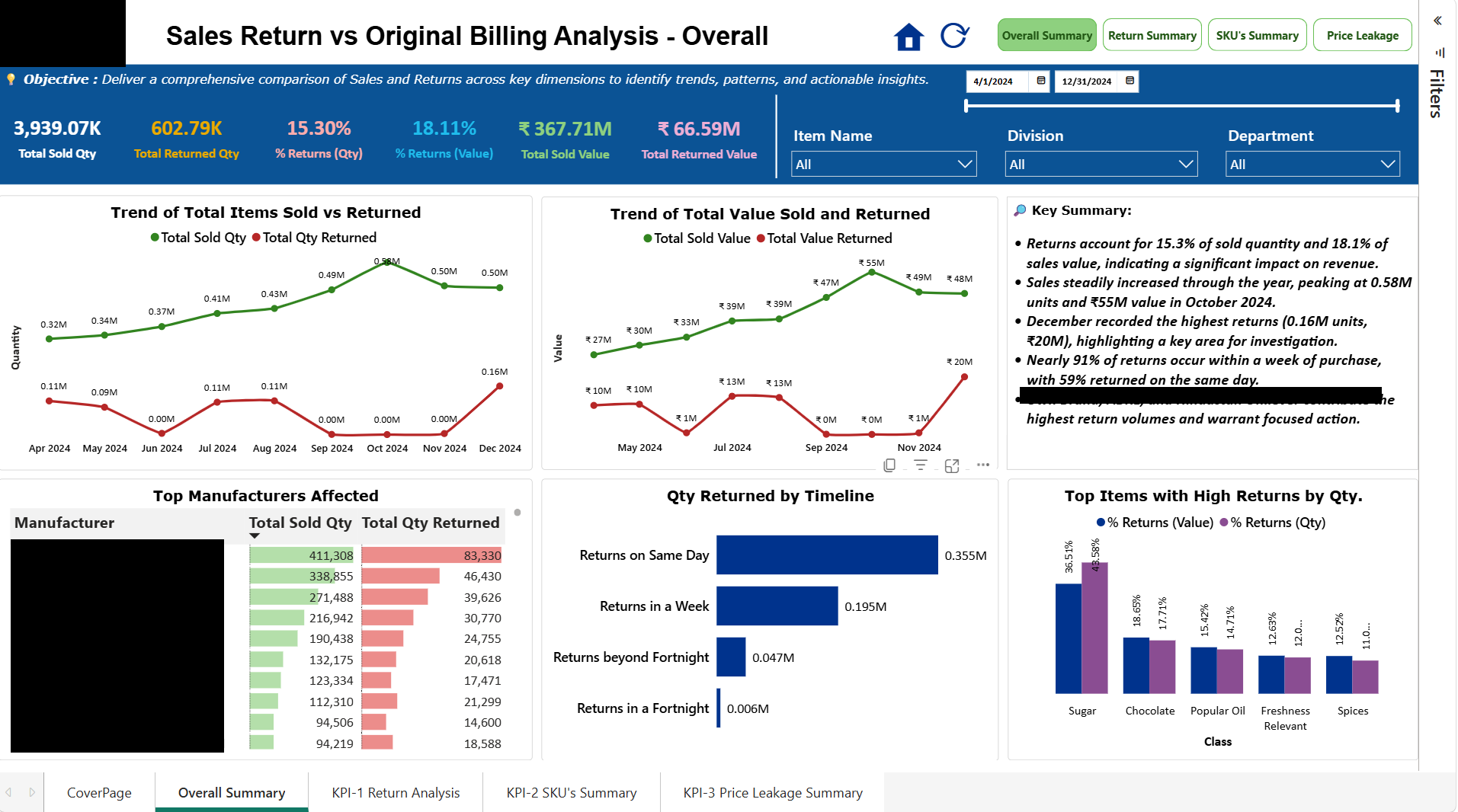Click the Home icon in the header
The height and width of the screenshot is (812, 1458).
coord(908,37)
